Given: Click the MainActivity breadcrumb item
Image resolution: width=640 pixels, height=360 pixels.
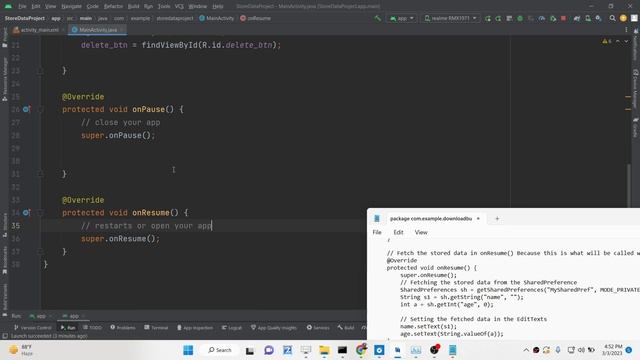Looking at the screenshot, I should click(x=217, y=18).
